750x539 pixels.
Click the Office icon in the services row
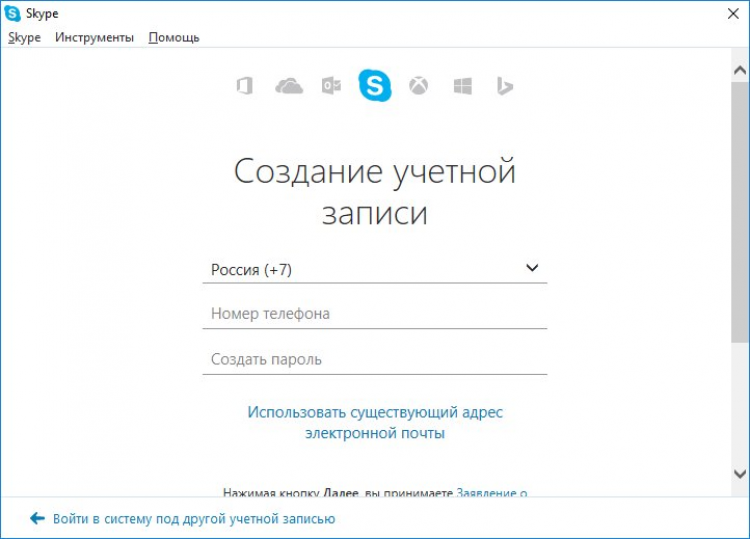245,86
